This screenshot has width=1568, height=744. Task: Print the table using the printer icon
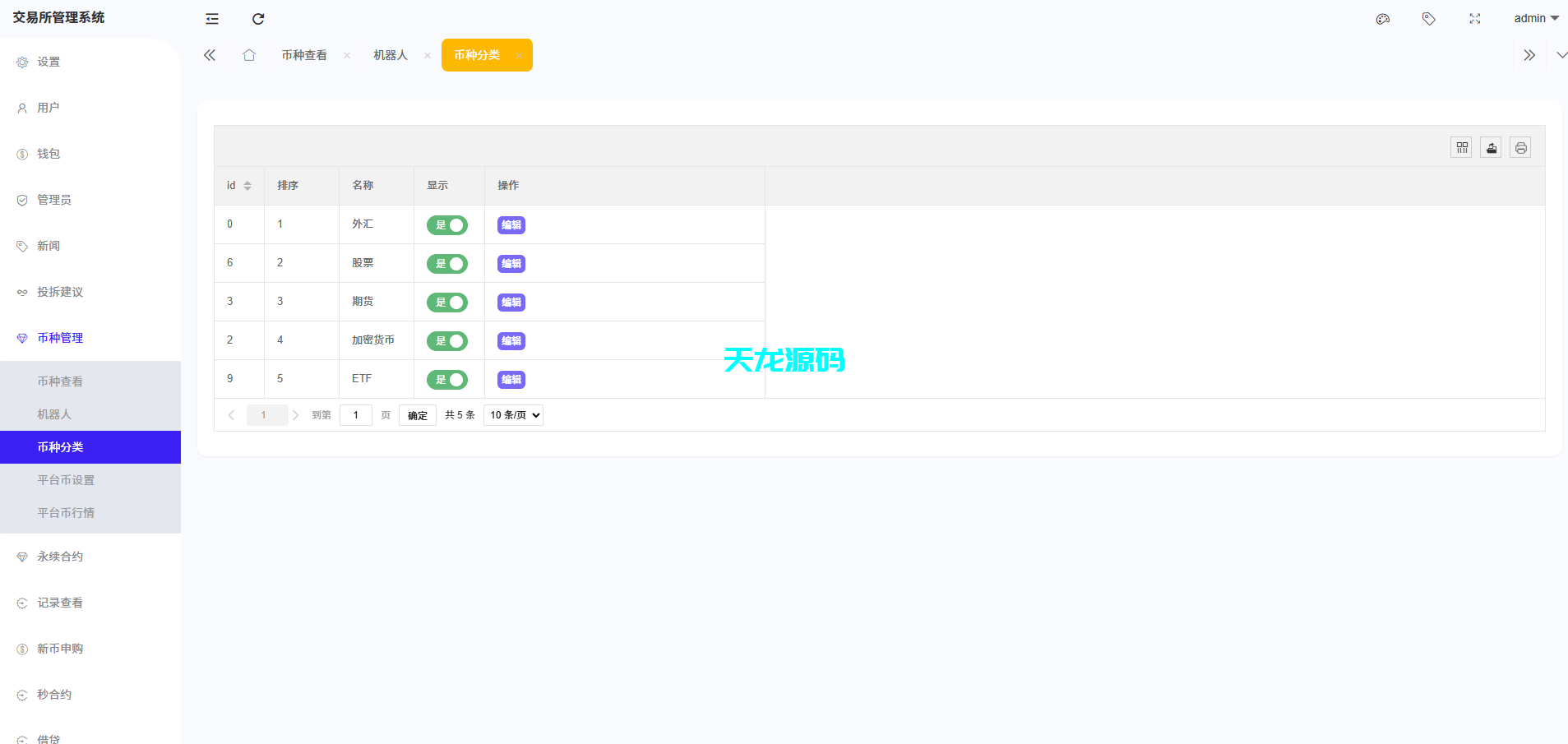point(1520,147)
